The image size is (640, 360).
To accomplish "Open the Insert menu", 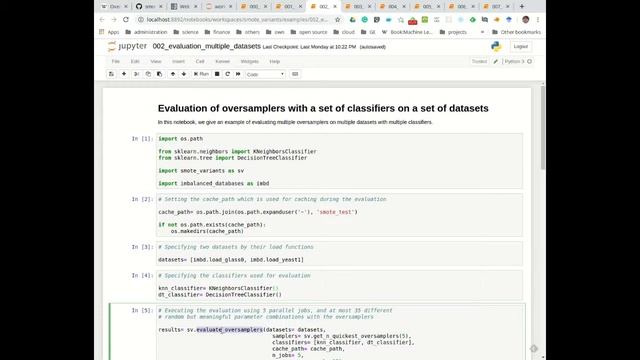I will (x=178, y=62).
